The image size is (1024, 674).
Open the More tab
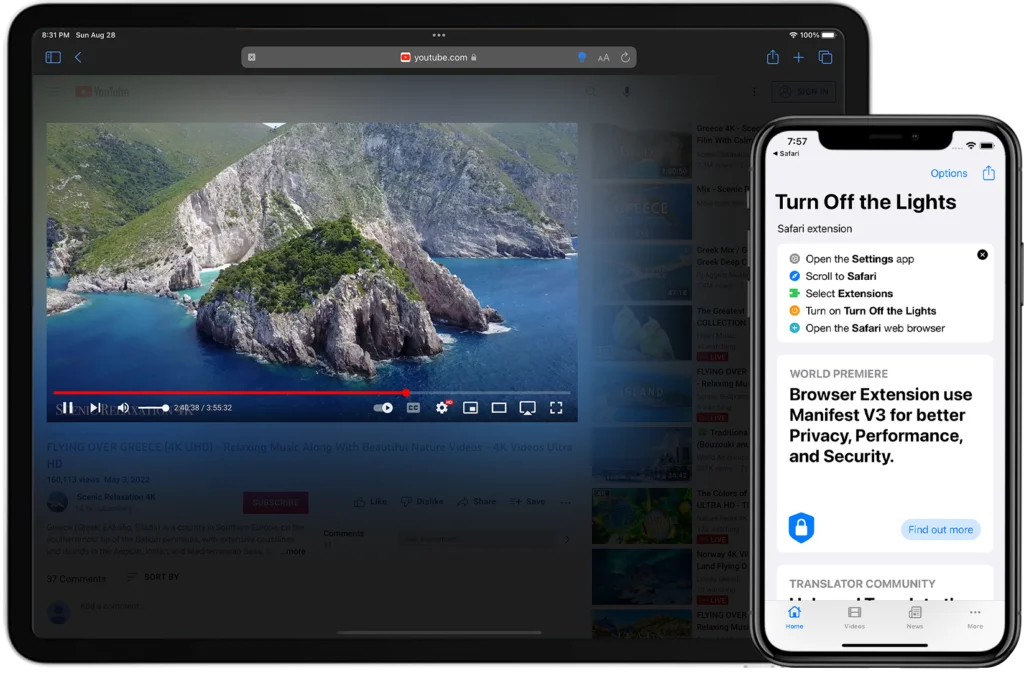click(x=975, y=617)
